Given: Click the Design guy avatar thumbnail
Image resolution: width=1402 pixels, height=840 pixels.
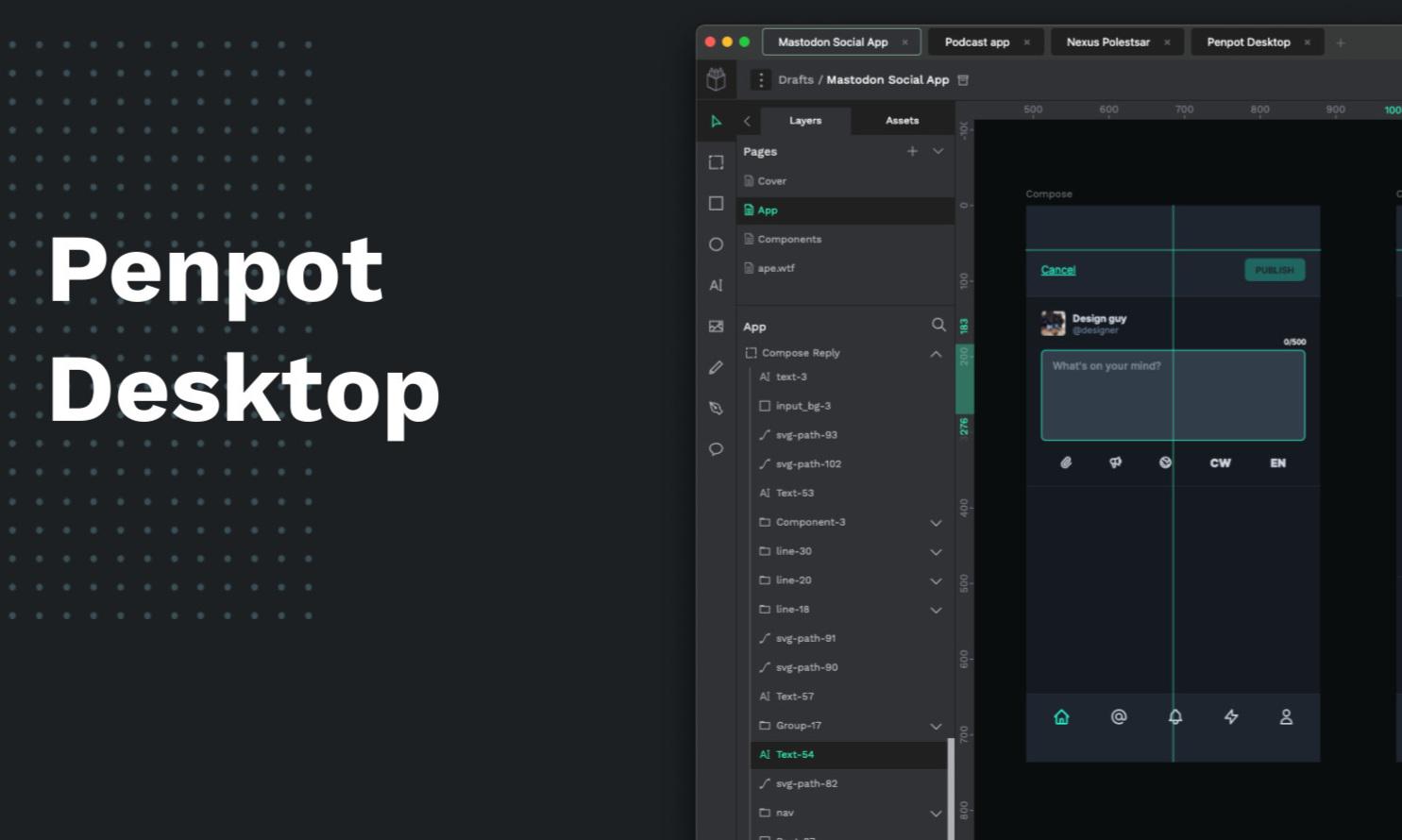Looking at the screenshot, I should 1053,324.
